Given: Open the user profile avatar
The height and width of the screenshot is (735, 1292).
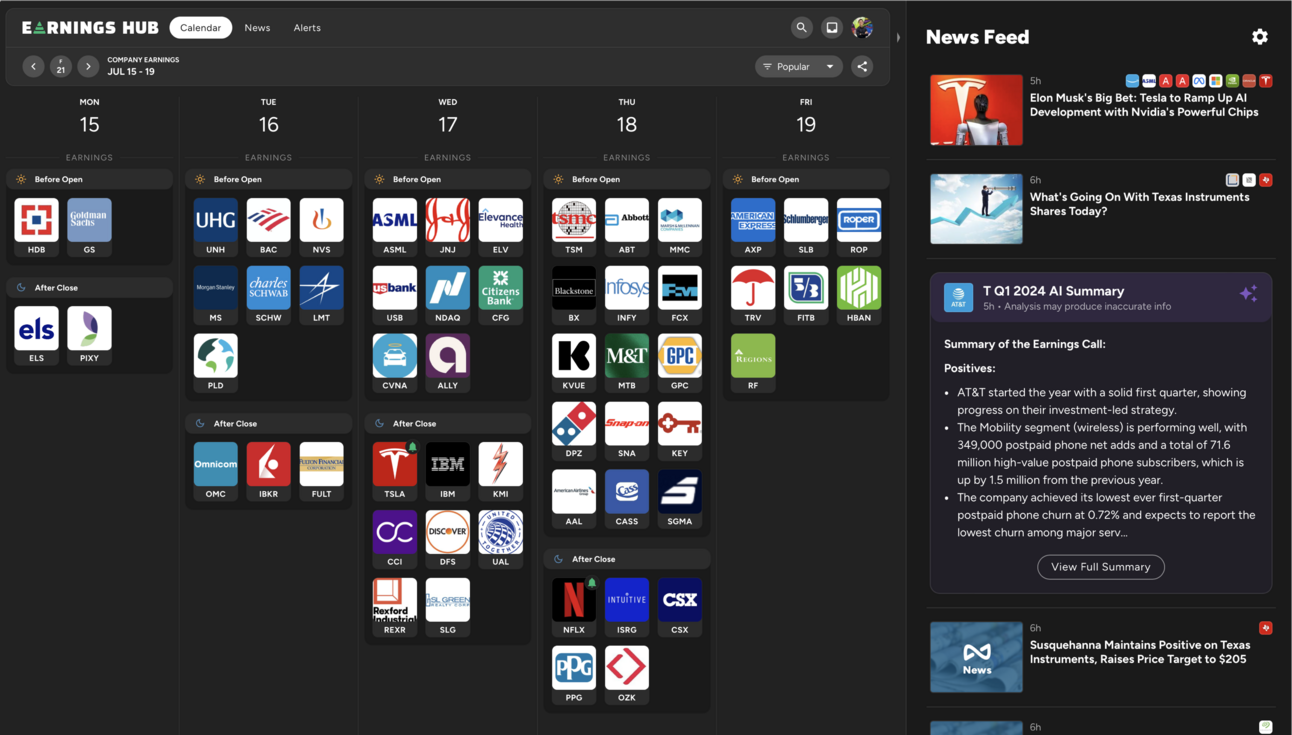Looking at the screenshot, I should point(862,28).
